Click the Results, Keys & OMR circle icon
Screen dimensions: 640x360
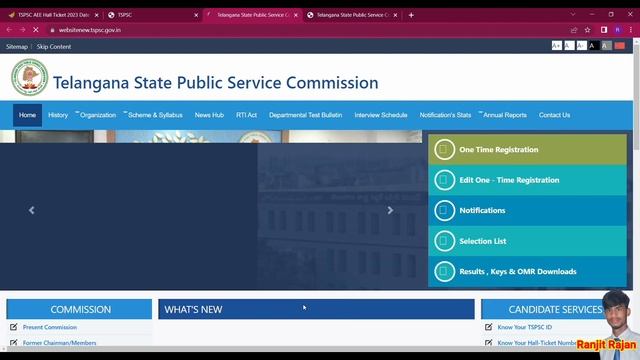(x=444, y=271)
